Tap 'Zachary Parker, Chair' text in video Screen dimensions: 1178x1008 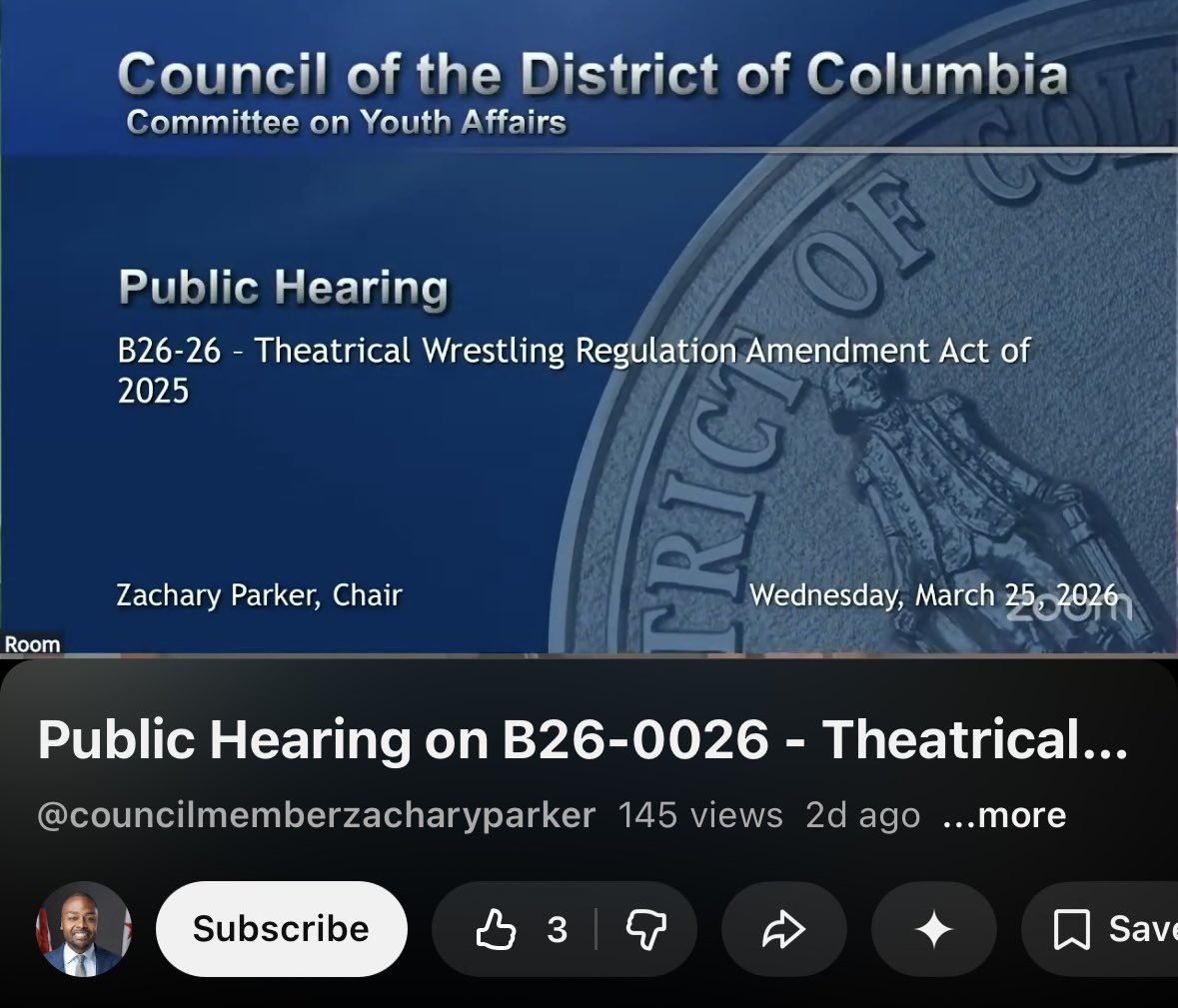tap(259, 594)
